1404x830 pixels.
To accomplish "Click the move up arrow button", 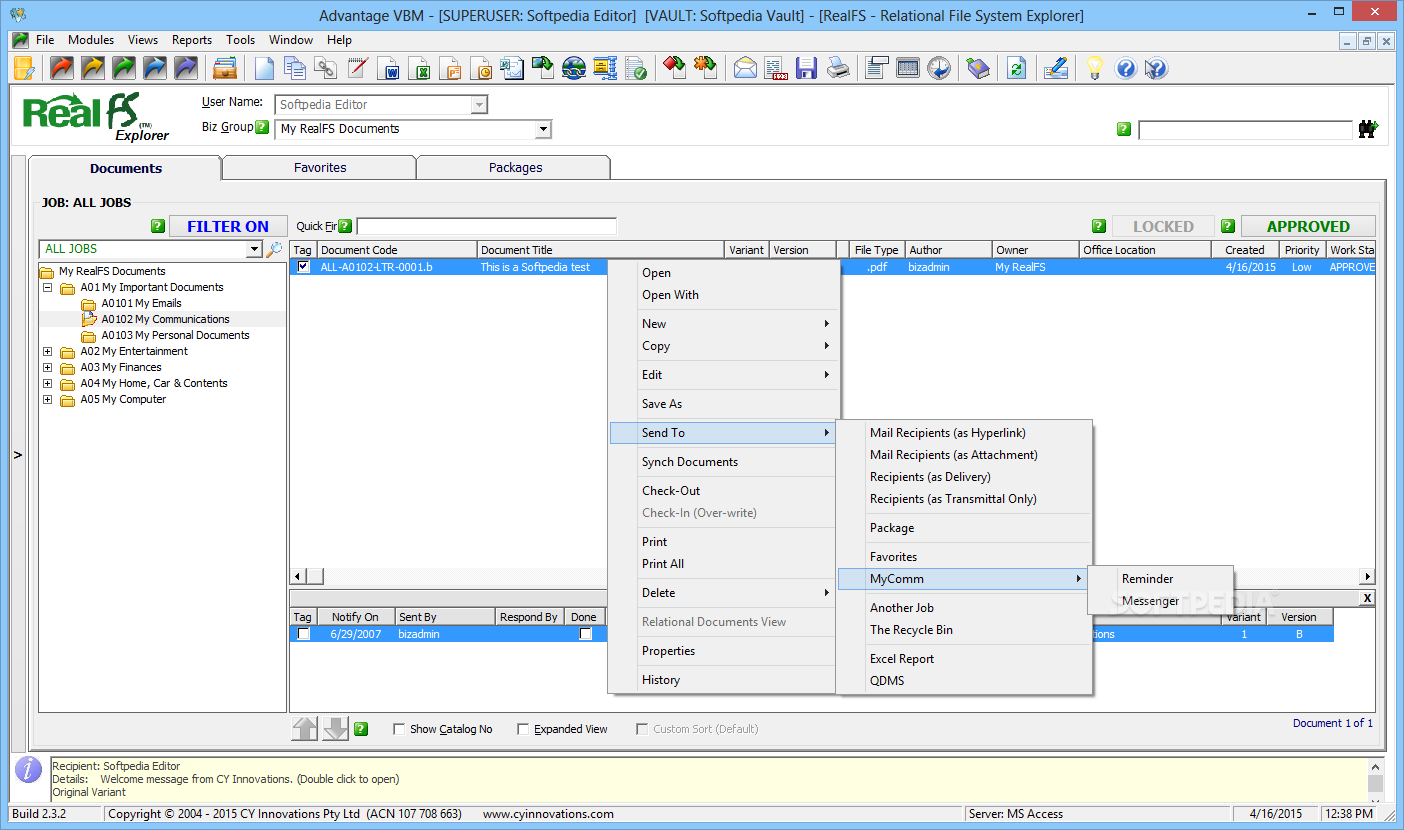I will 304,729.
